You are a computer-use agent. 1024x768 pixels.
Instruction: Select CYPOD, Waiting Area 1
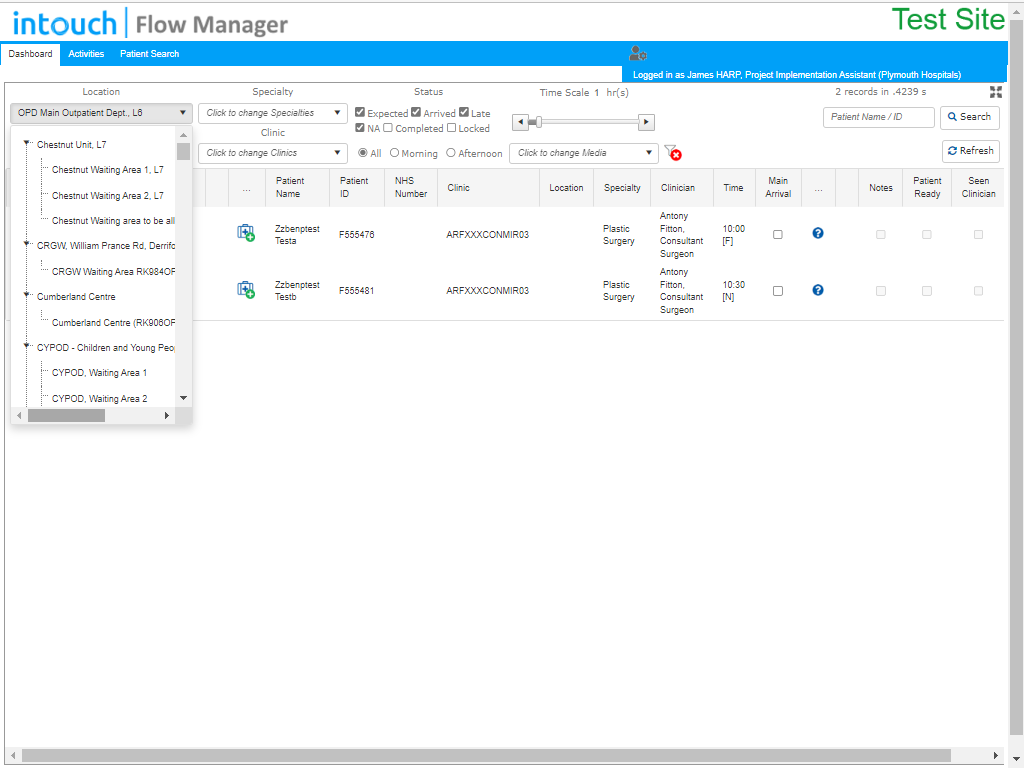[99, 373]
